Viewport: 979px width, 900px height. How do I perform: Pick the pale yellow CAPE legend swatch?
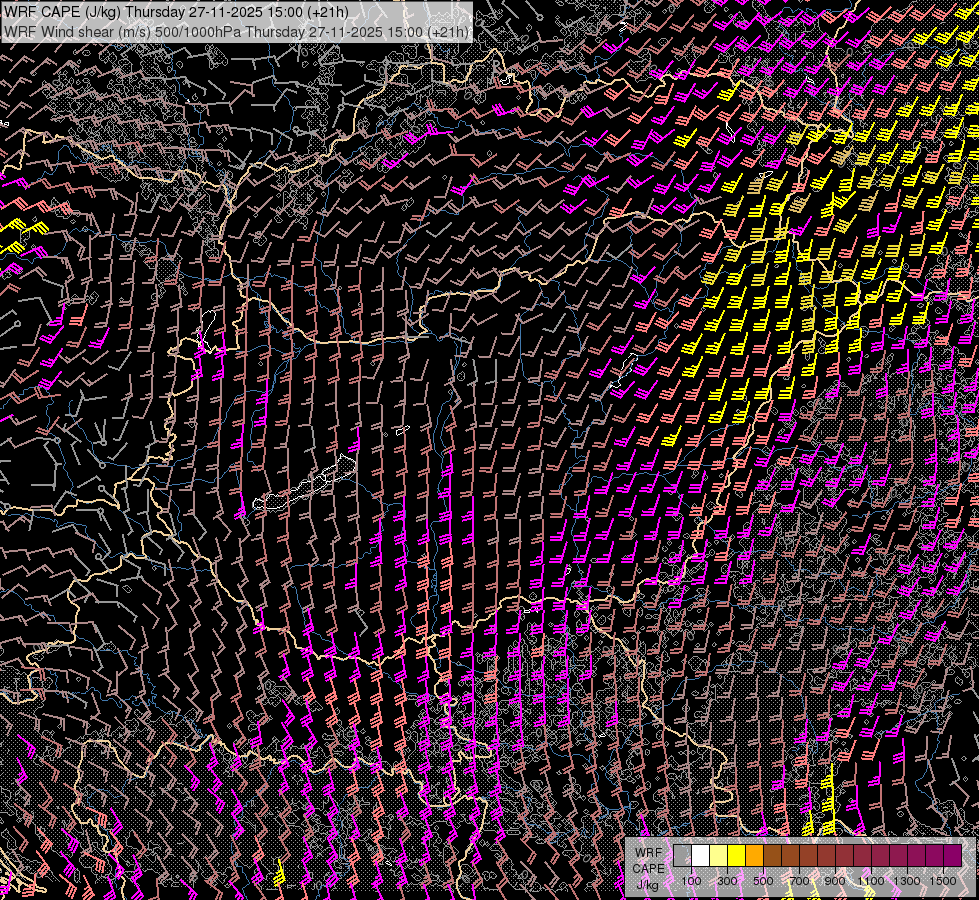(x=718, y=855)
